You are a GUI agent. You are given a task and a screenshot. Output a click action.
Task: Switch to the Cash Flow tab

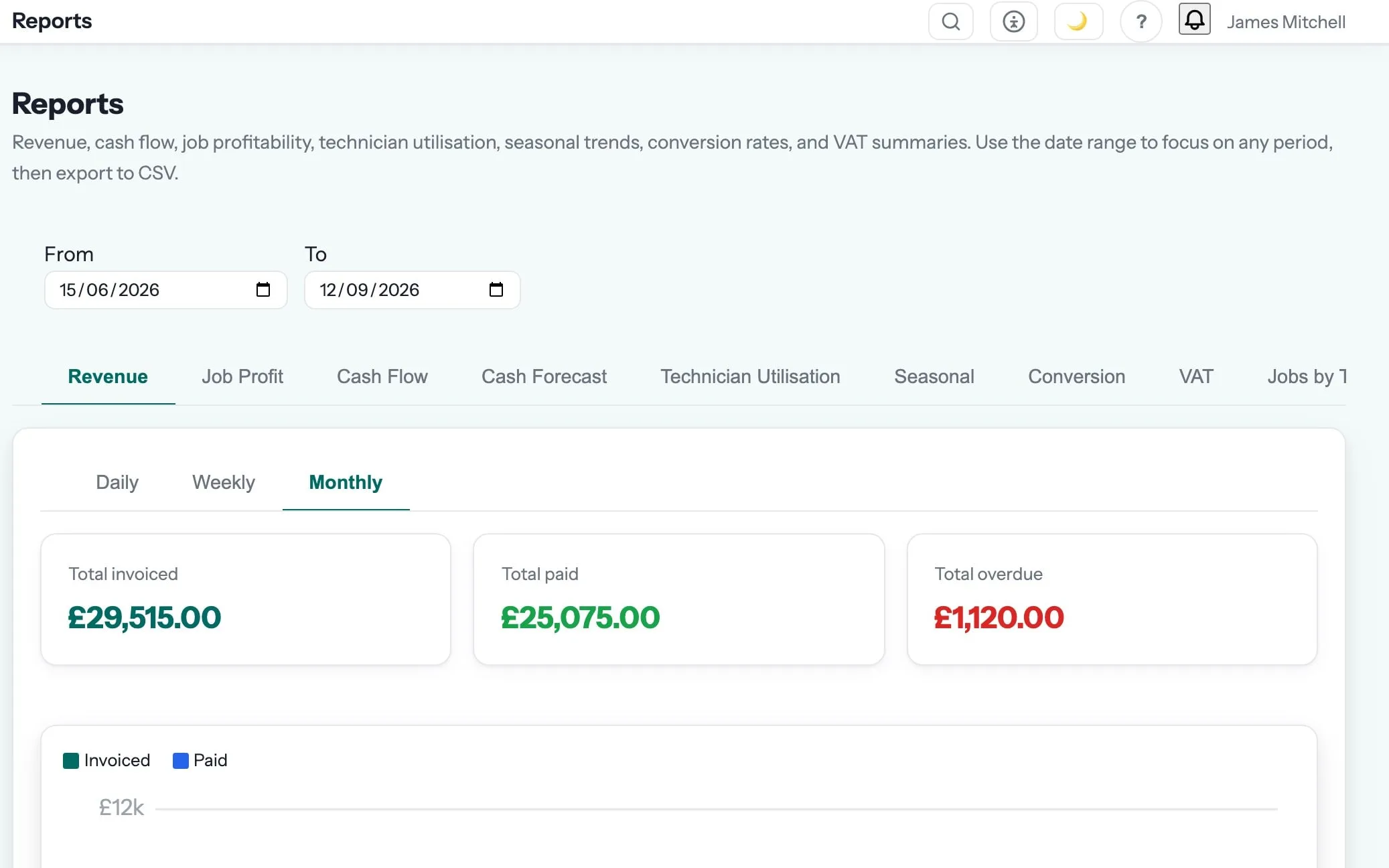pyautogui.click(x=382, y=376)
